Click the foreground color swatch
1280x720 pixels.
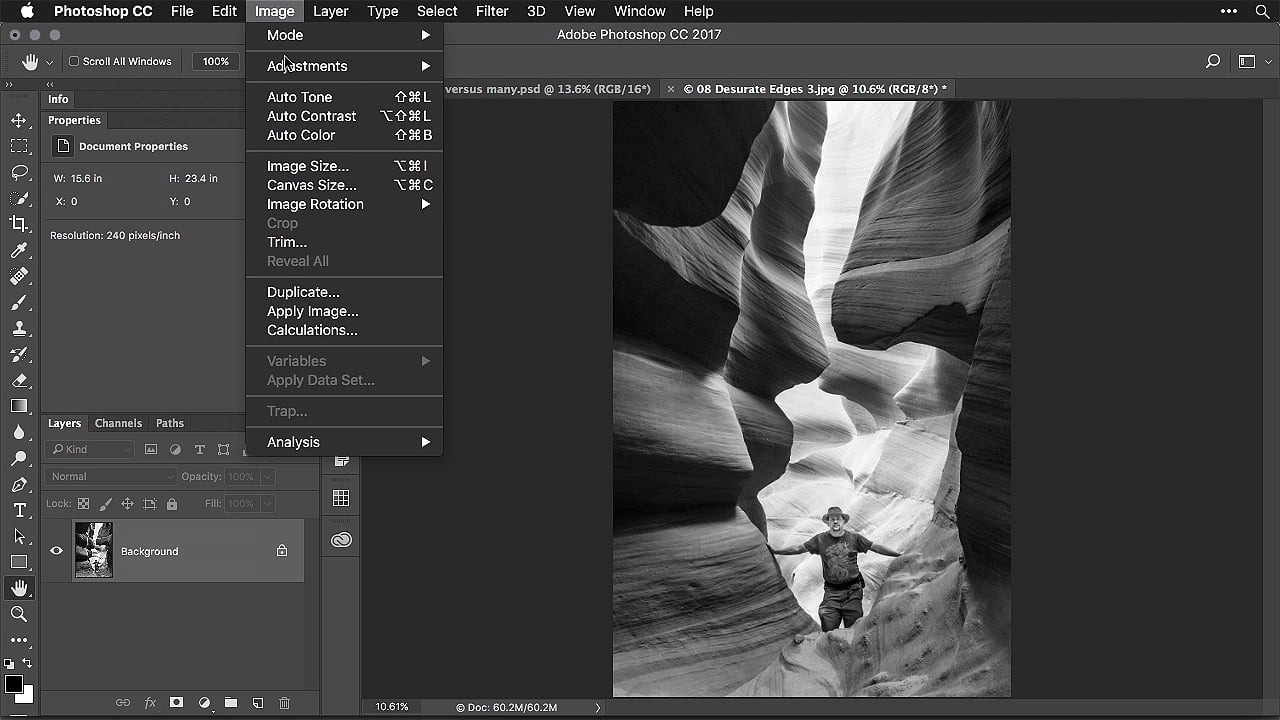click(x=13, y=684)
